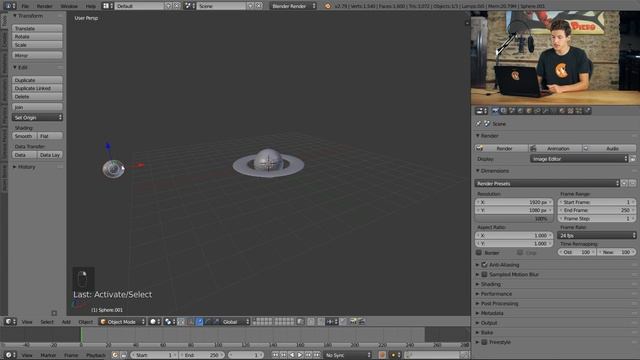
Task: Open the Window menu
Action: pyautogui.click(x=69, y=6)
